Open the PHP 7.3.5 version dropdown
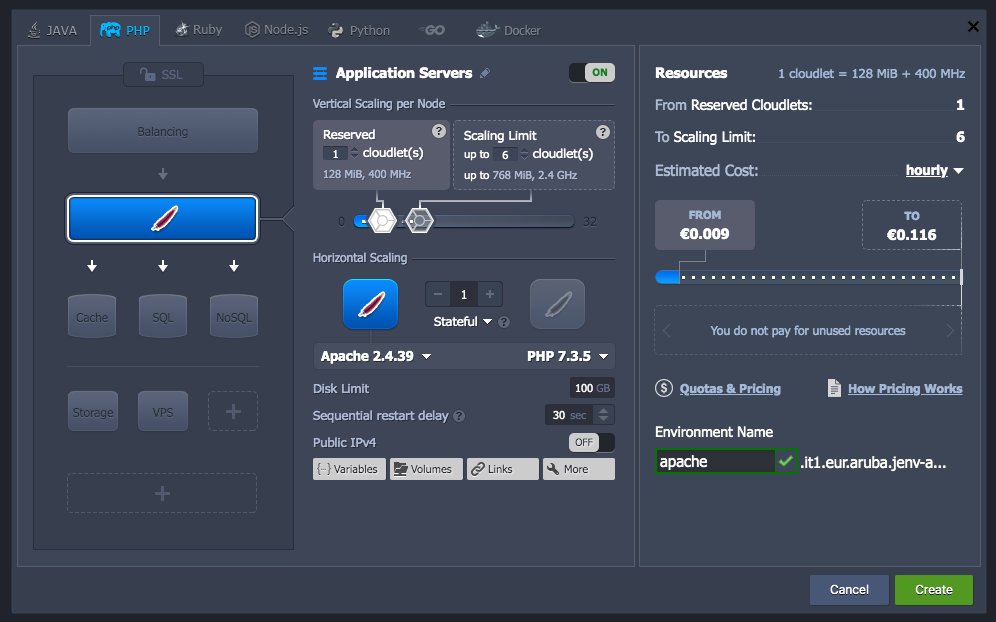This screenshot has width=996, height=622. point(560,356)
